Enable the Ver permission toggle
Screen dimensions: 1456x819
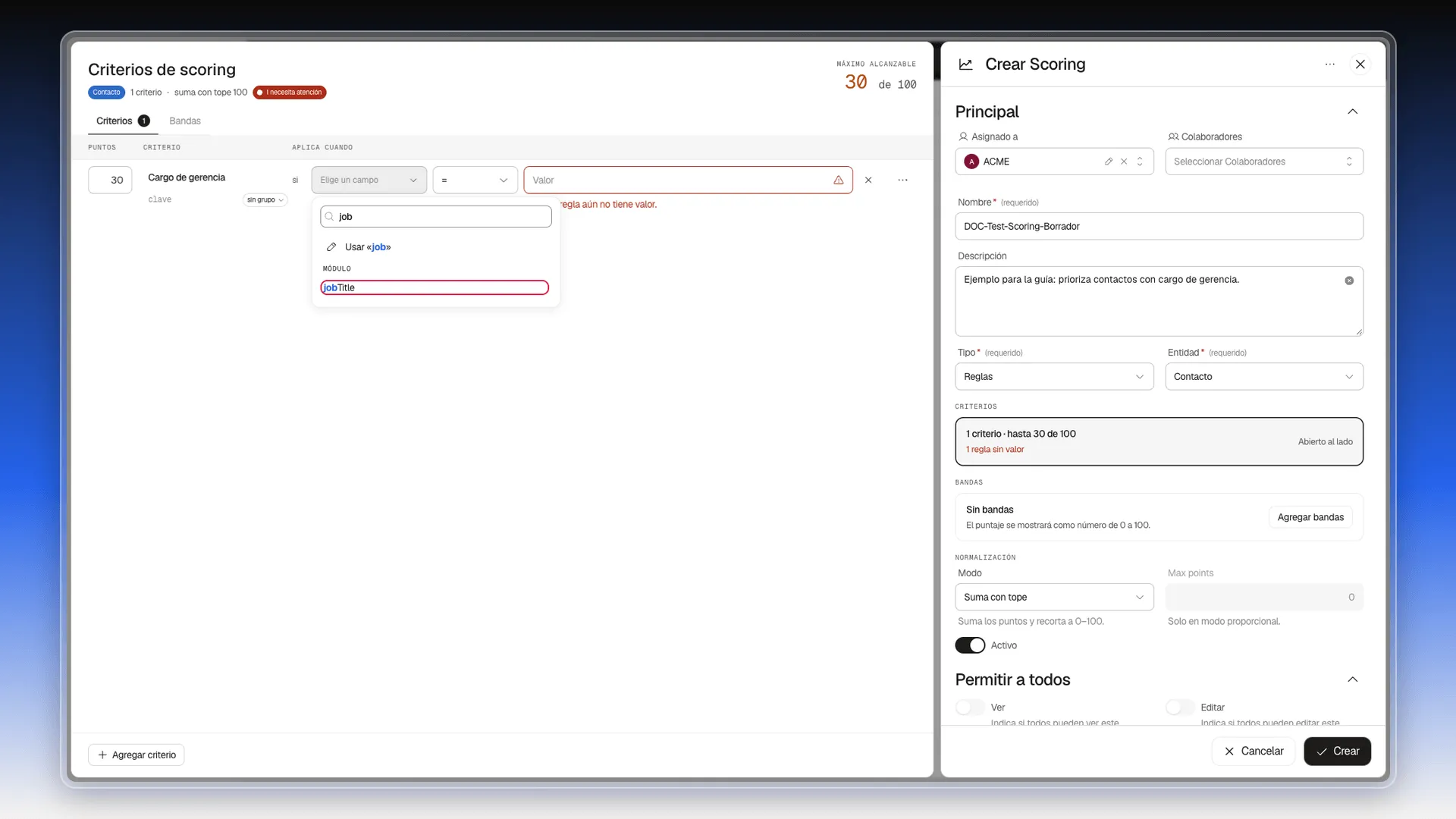coord(970,708)
